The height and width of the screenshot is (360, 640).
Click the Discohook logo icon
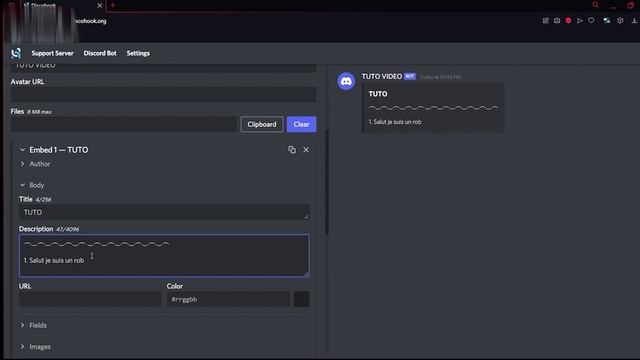(16, 53)
